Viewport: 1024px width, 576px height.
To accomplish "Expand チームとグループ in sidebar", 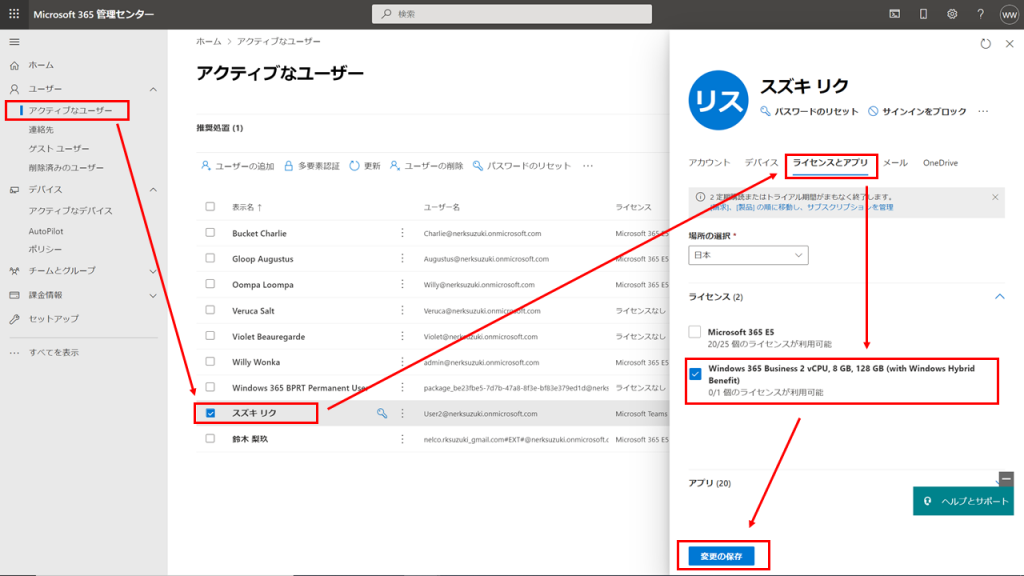I will (x=152, y=271).
